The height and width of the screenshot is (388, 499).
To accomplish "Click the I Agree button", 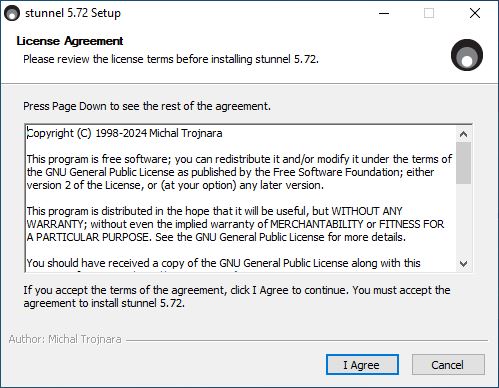I will (362, 365).
